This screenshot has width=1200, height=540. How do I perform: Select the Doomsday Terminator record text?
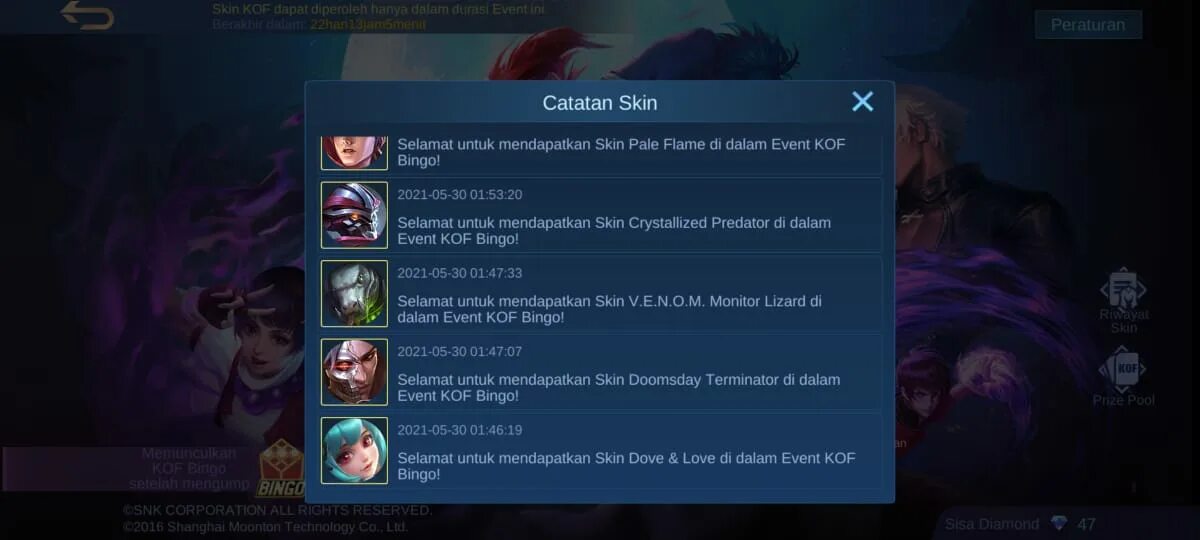point(619,388)
